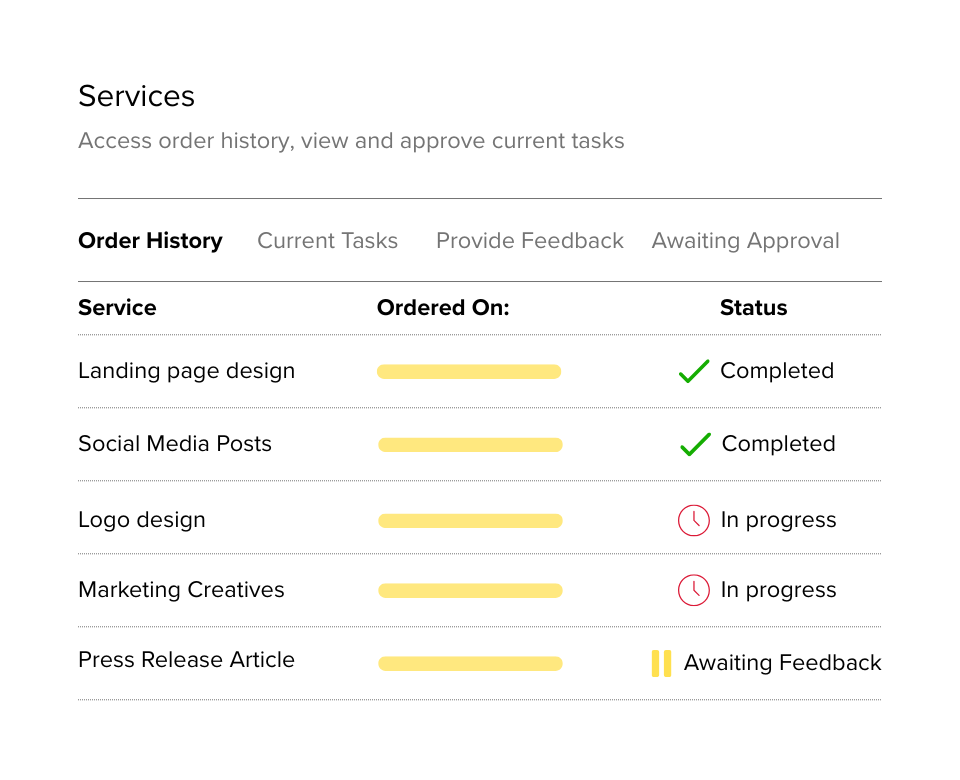Click the Service column header

[117, 307]
